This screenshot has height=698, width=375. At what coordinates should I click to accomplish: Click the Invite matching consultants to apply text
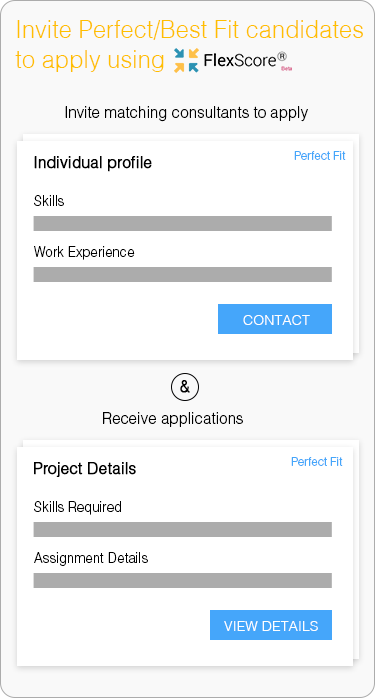point(186,113)
